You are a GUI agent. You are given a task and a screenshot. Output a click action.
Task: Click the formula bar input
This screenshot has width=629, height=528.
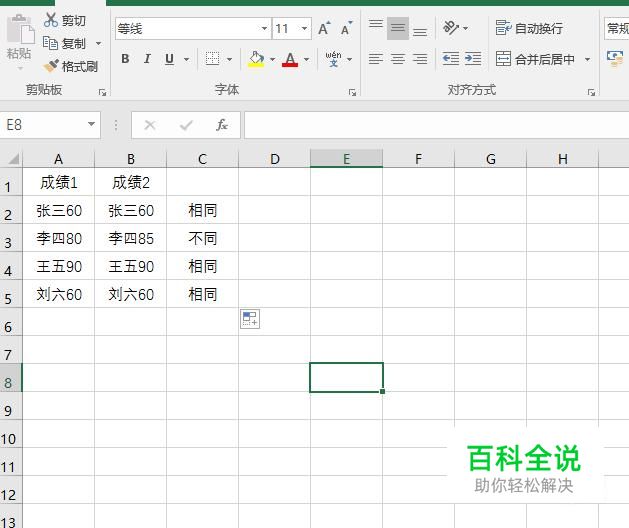click(436, 125)
